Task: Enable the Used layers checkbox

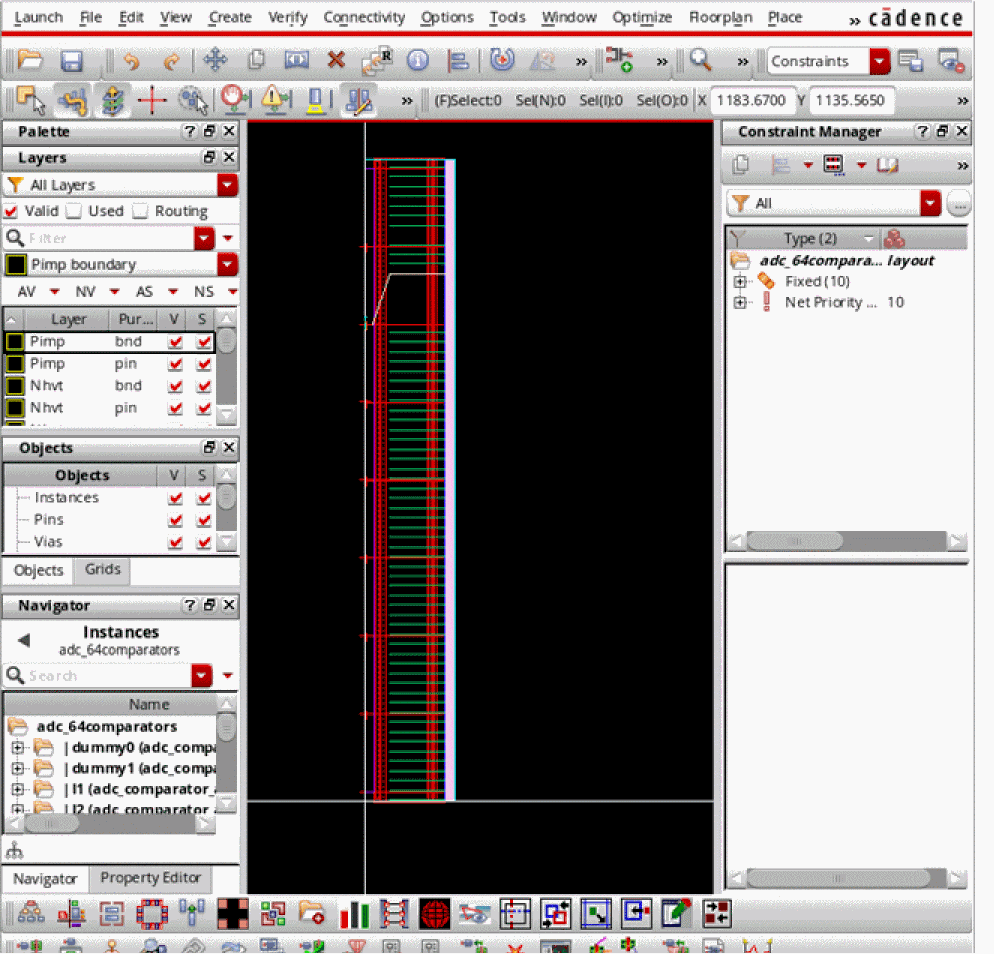Action: pyautogui.click(x=74, y=211)
